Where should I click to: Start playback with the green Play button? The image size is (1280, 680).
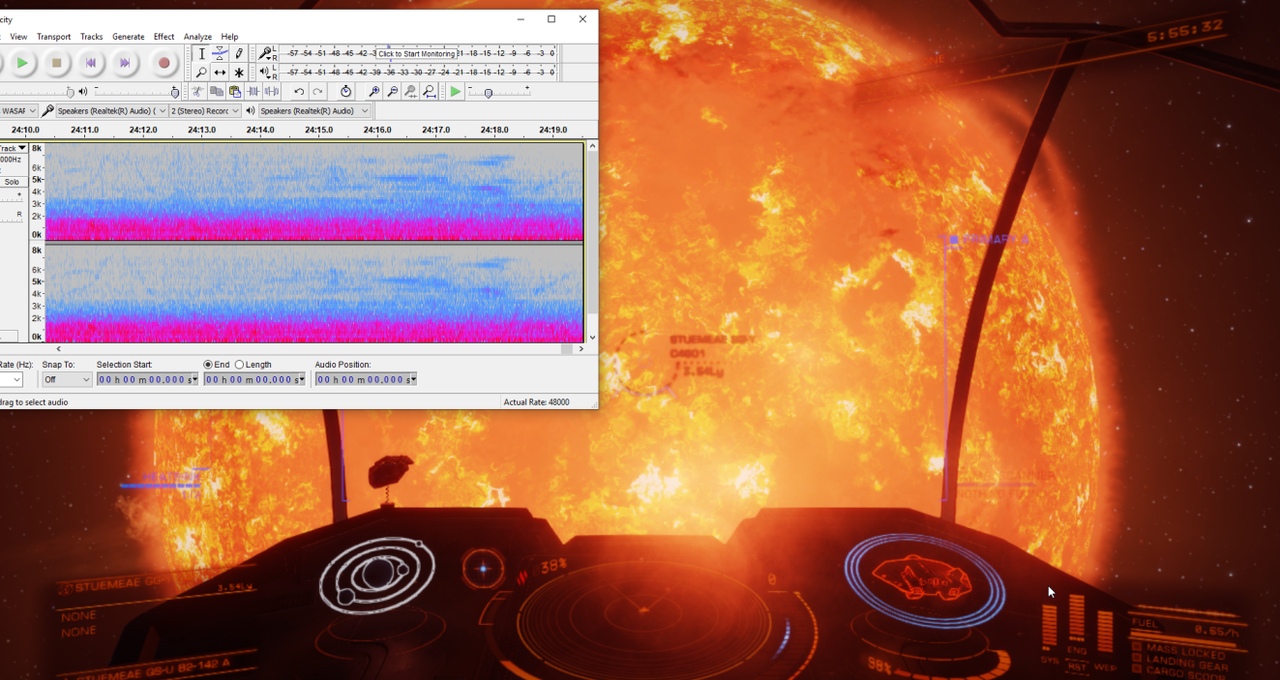(22, 63)
